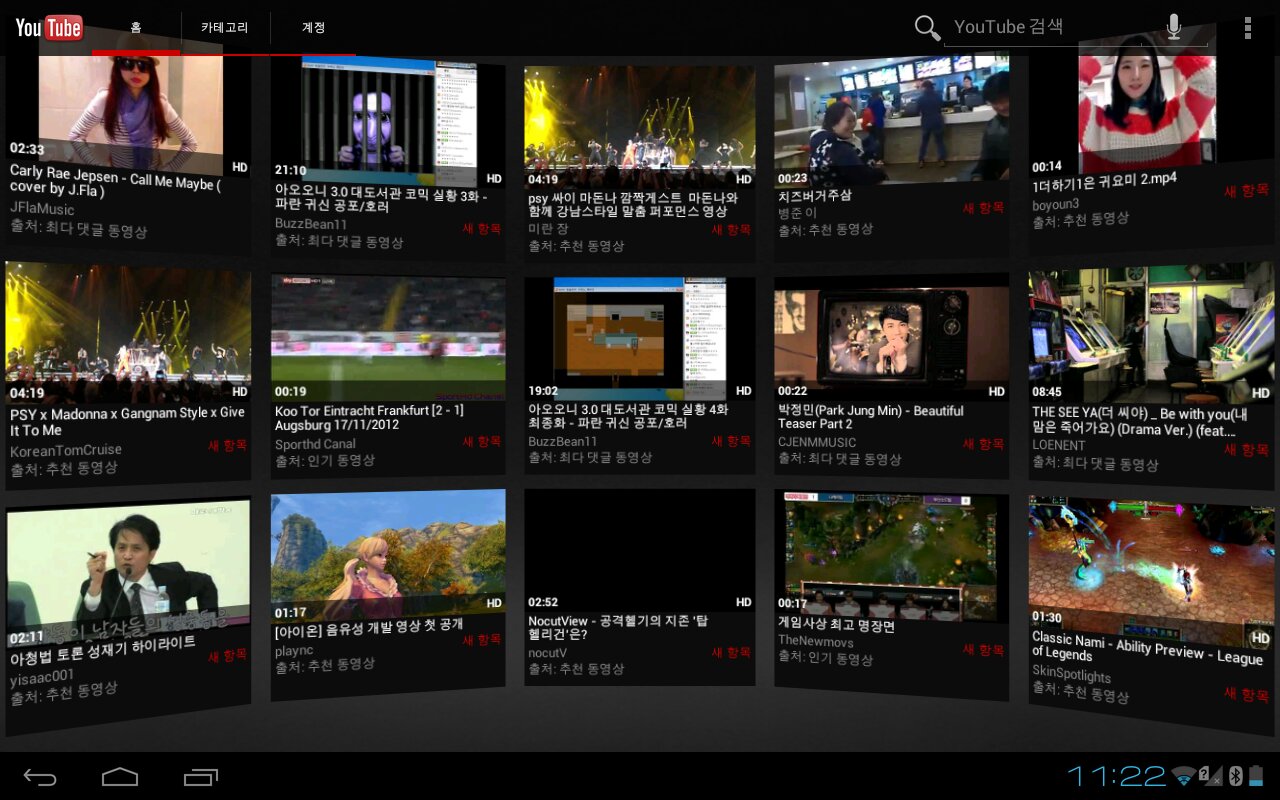Open 치즈버거주삼 video thumbnail

tap(891, 119)
